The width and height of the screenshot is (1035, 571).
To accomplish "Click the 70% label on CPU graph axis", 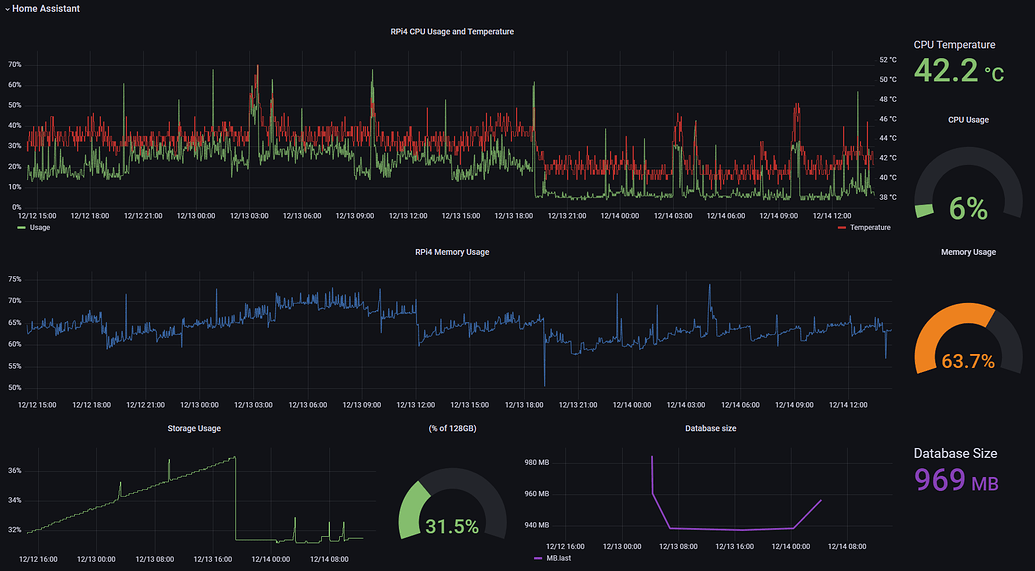I will [x=15, y=65].
